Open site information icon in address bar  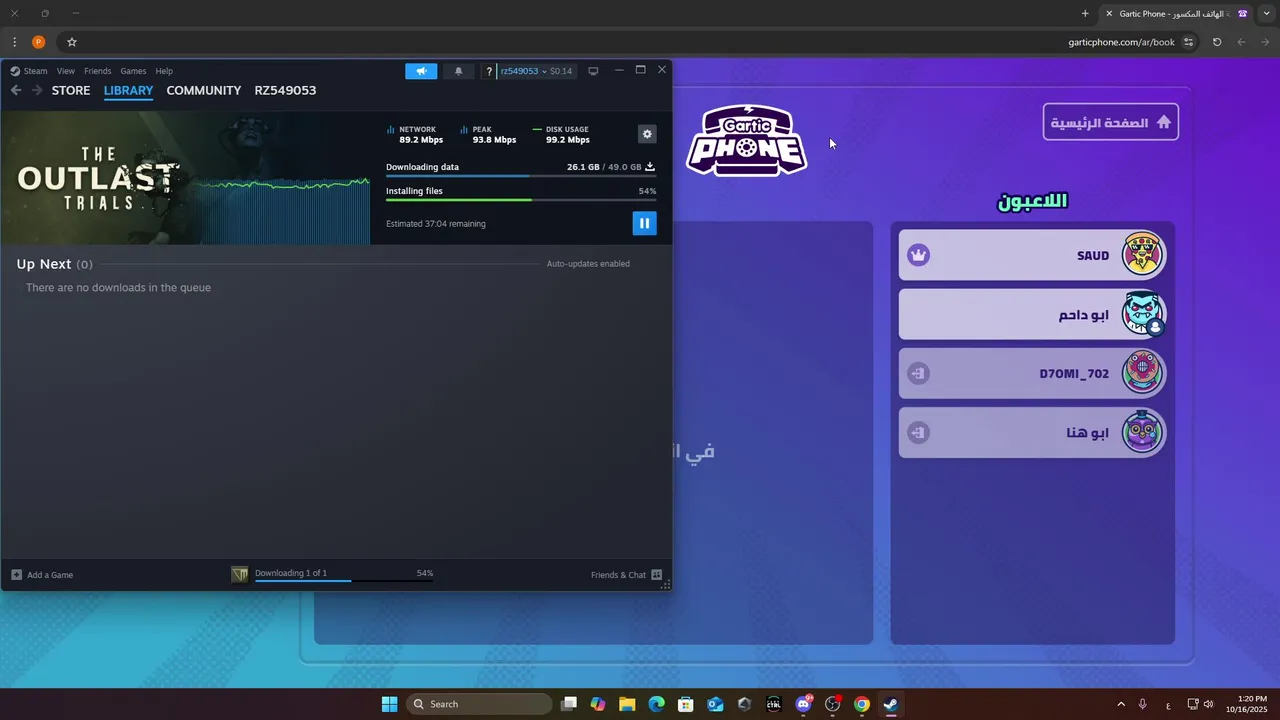coord(1189,42)
